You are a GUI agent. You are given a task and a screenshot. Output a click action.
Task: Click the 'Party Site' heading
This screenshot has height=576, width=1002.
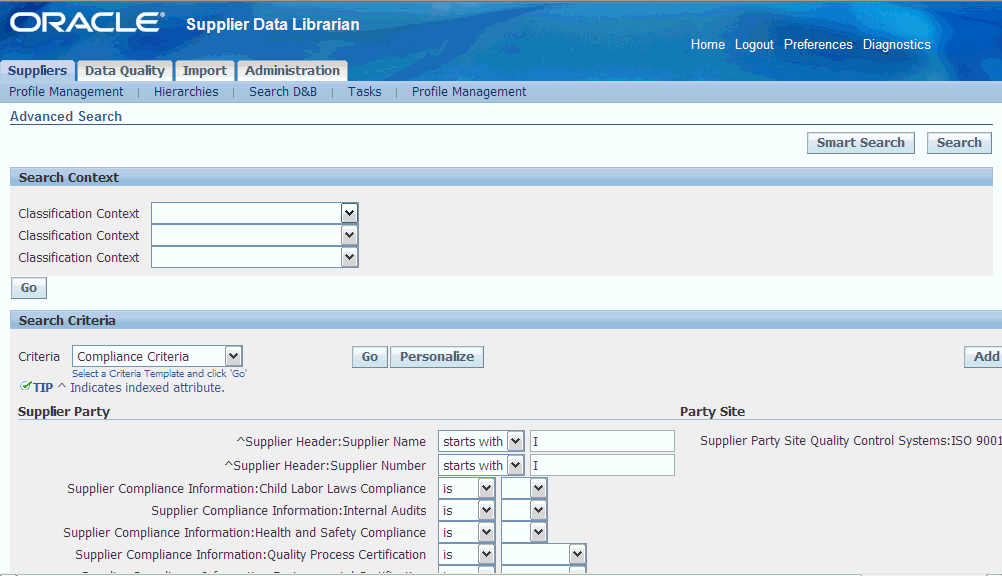pyautogui.click(x=713, y=412)
